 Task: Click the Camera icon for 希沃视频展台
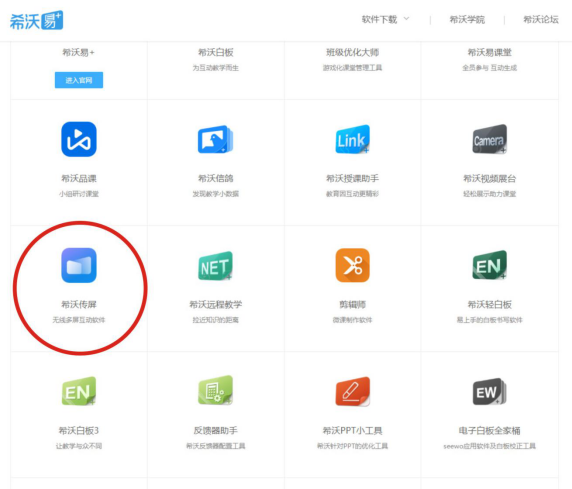pyautogui.click(x=490, y=139)
